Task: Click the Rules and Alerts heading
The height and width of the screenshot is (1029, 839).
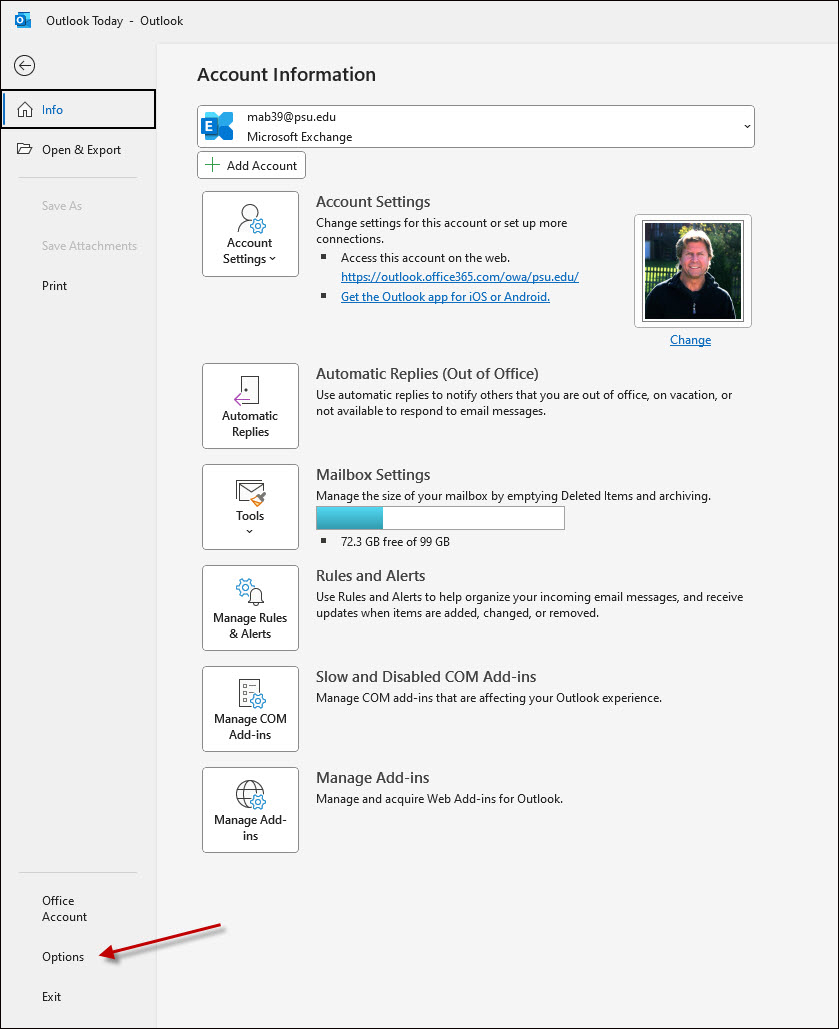Action: click(x=370, y=576)
